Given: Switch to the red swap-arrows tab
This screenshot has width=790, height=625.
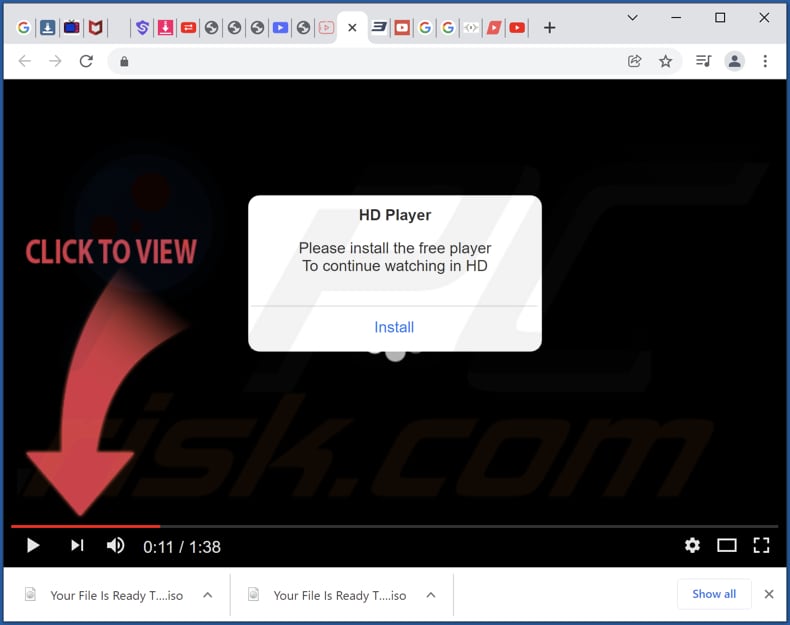Looking at the screenshot, I should 188,28.
